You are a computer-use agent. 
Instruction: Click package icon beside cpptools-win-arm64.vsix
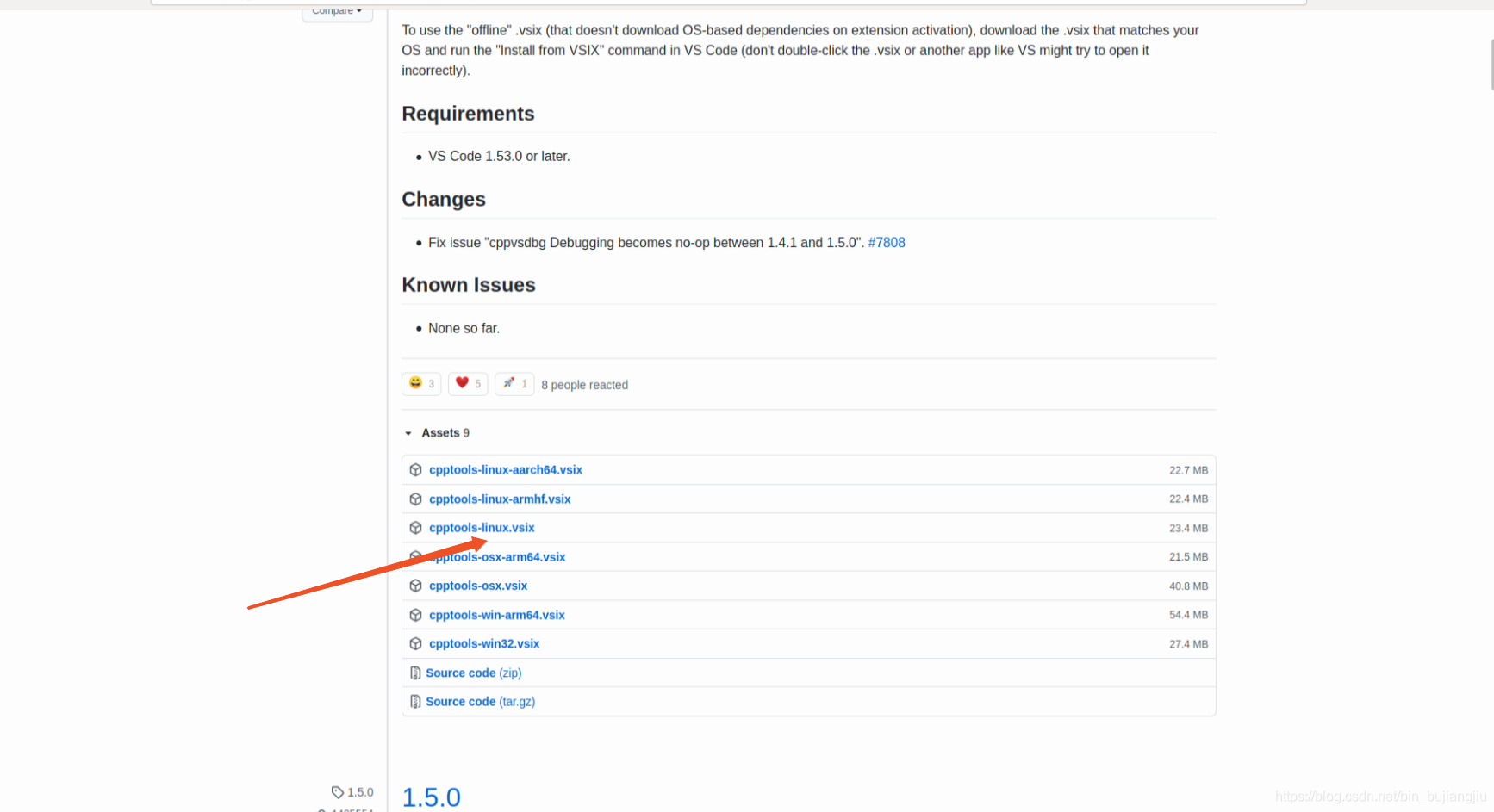[x=415, y=615]
